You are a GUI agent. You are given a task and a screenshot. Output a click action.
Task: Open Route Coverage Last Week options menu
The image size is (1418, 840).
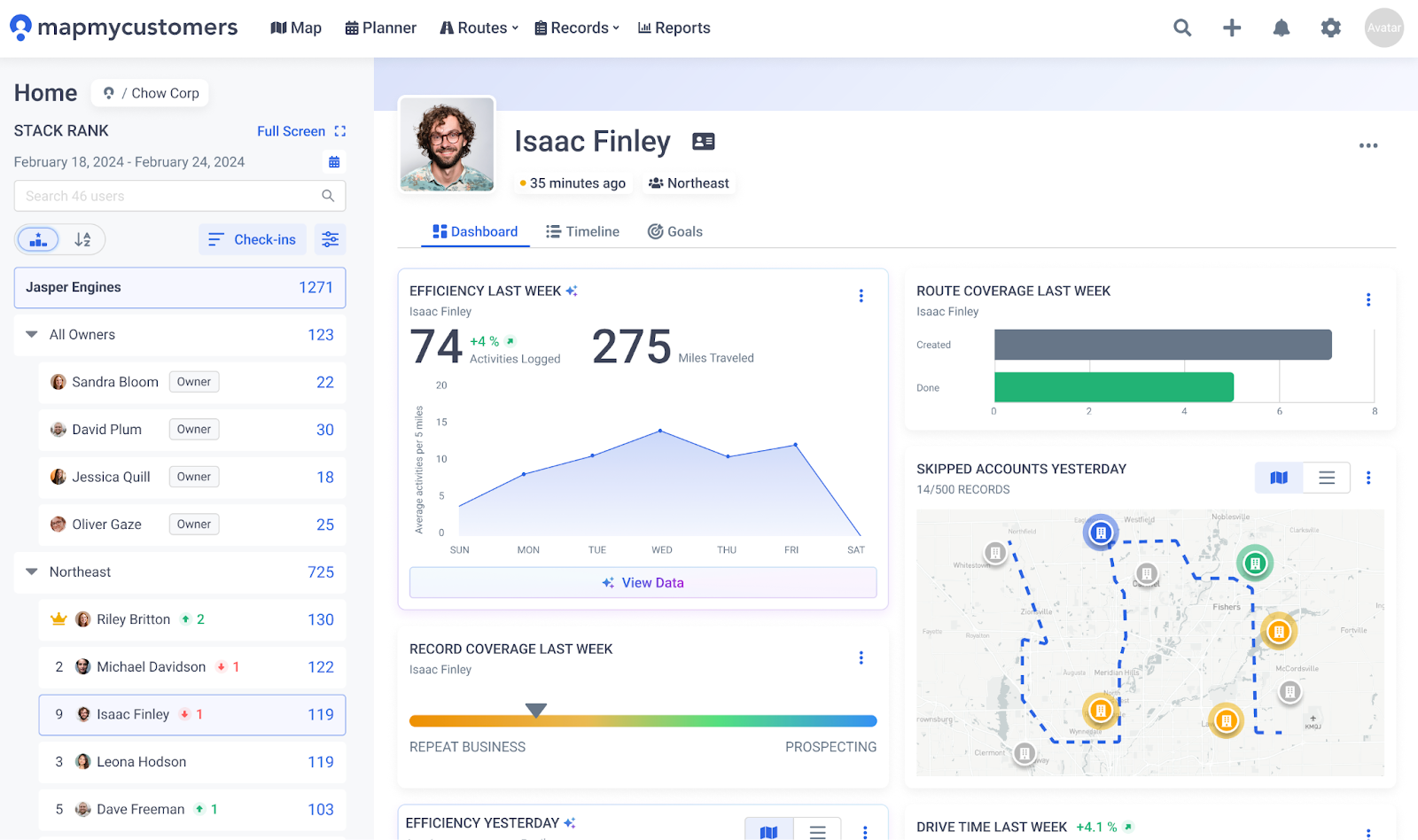coord(1368,299)
